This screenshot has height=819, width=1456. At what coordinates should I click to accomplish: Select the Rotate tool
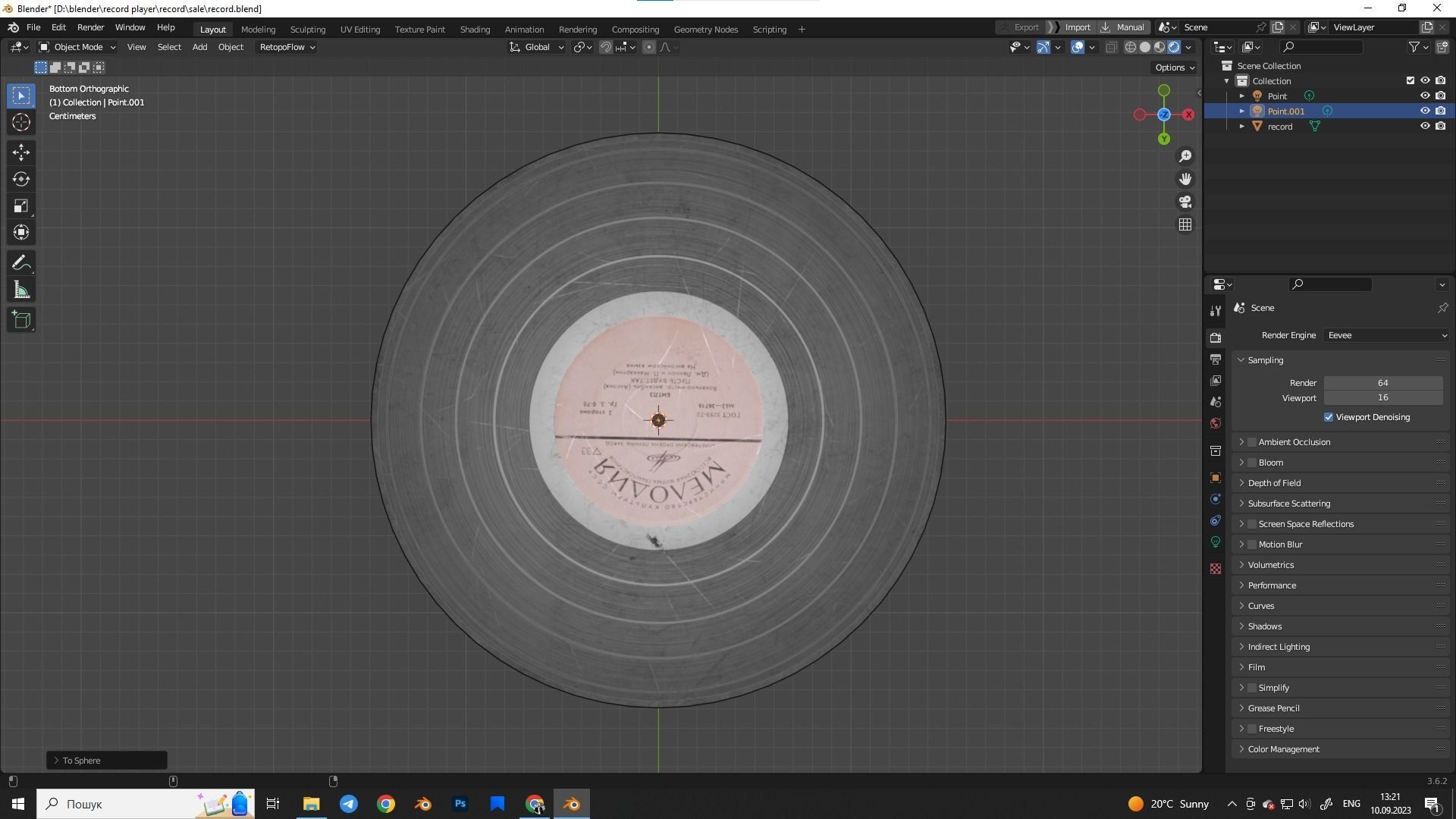21,179
